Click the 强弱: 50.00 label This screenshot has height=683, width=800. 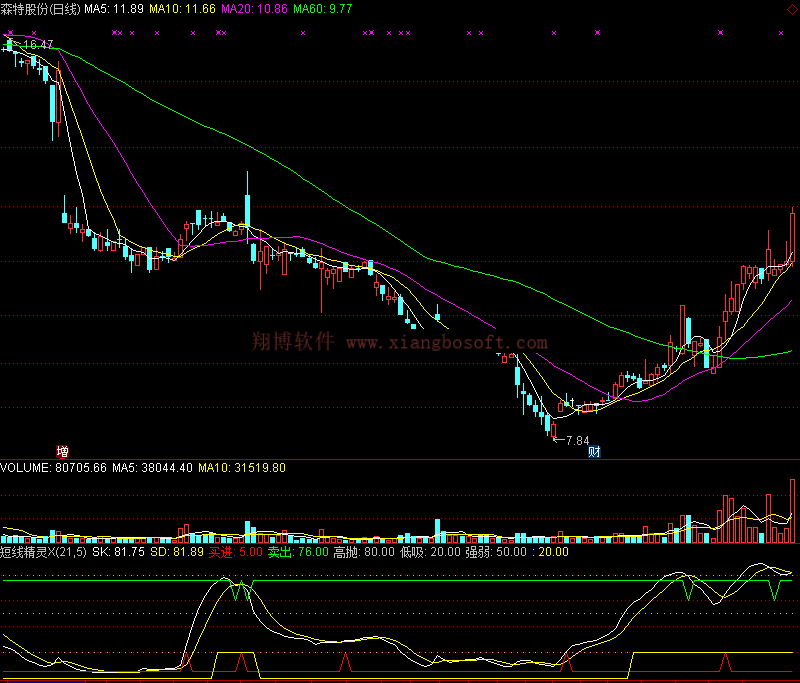point(496,552)
